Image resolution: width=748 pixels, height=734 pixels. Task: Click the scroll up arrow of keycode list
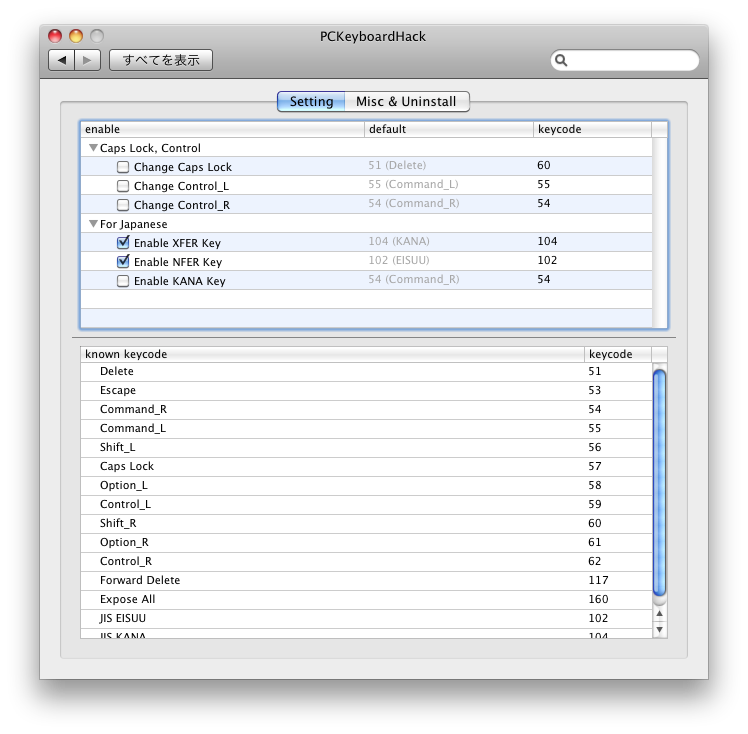[x=659, y=613]
